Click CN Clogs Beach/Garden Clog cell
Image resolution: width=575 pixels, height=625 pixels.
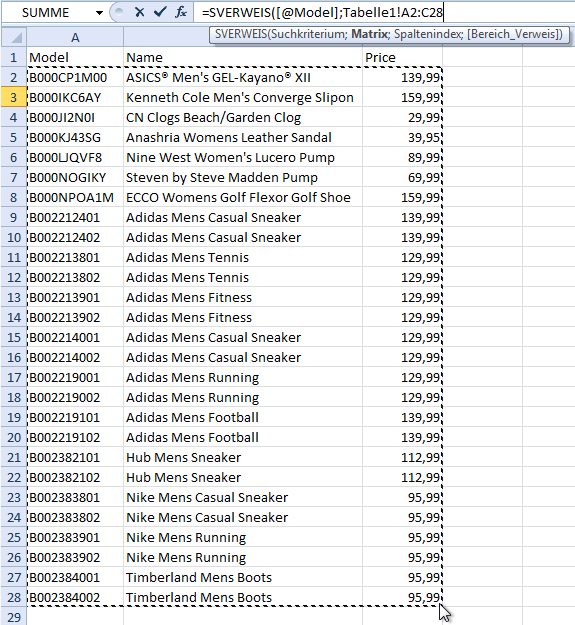point(243,118)
